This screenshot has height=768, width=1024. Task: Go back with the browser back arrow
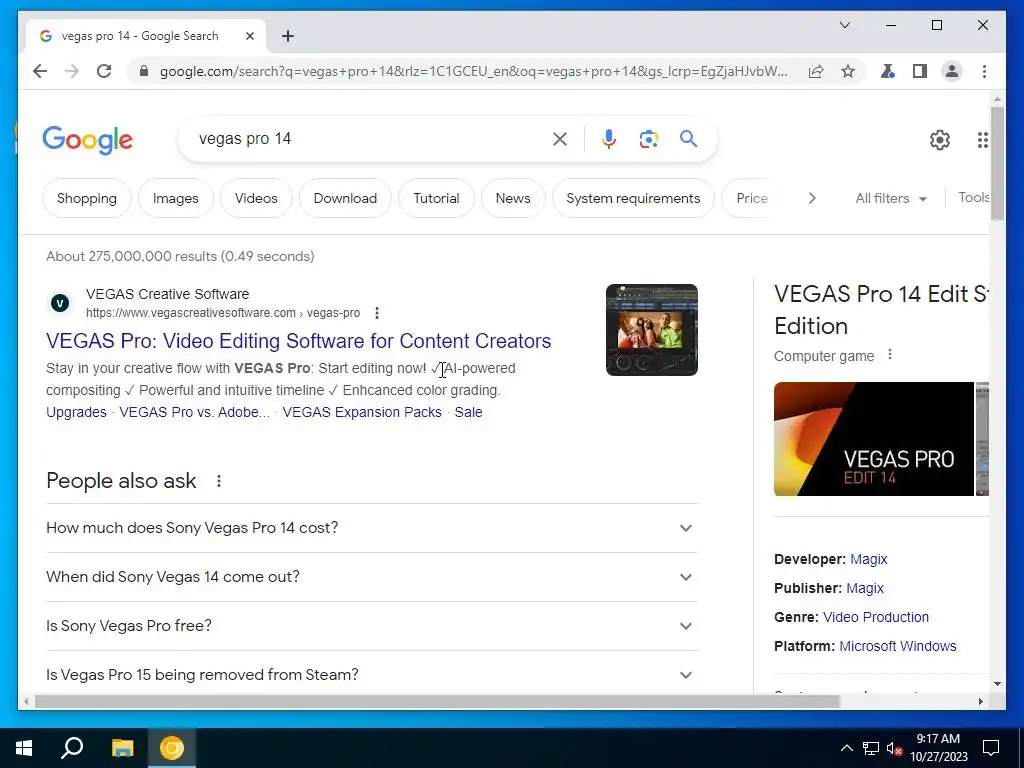tap(40, 71)
